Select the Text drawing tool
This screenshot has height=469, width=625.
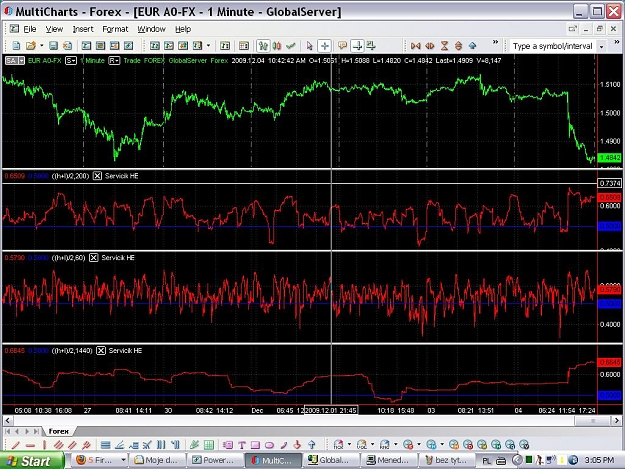coord(242,445)
